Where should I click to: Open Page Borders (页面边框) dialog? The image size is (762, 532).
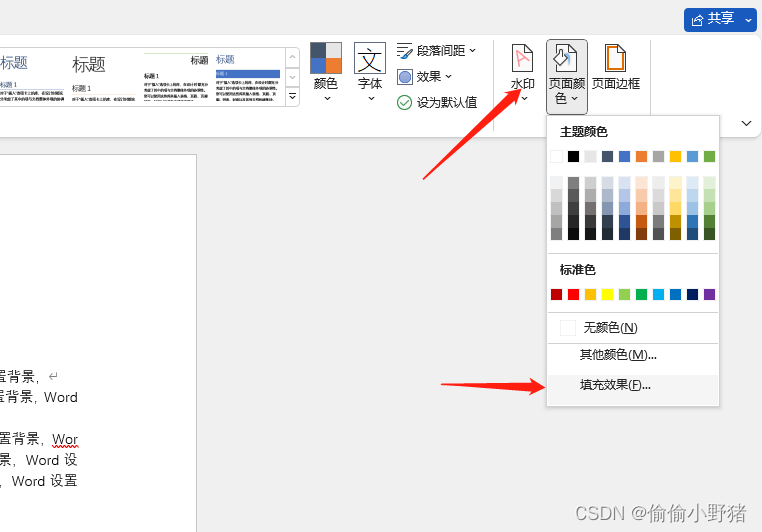(x=615, y=67)
